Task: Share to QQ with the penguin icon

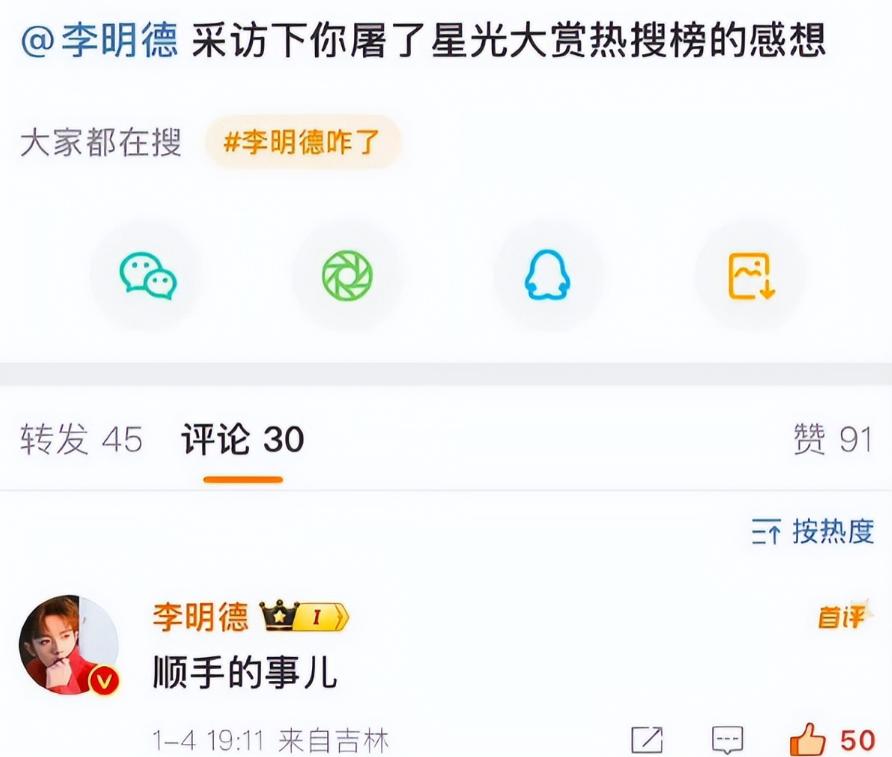Action: pyautogui.click(x=547, y=276)
